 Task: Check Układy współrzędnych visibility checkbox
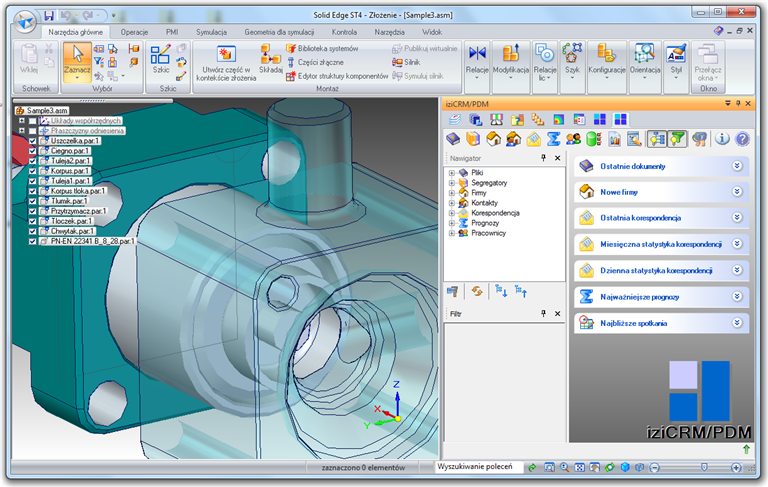32,121
